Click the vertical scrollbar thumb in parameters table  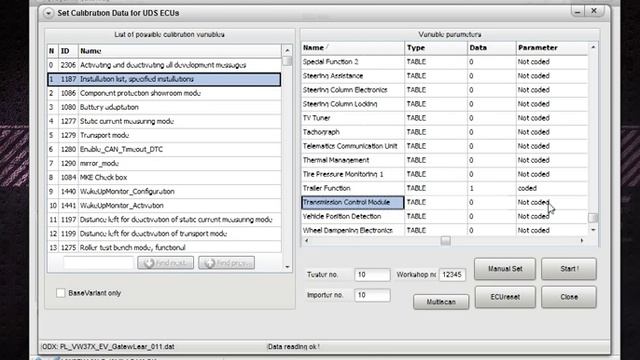coord(593,218)
